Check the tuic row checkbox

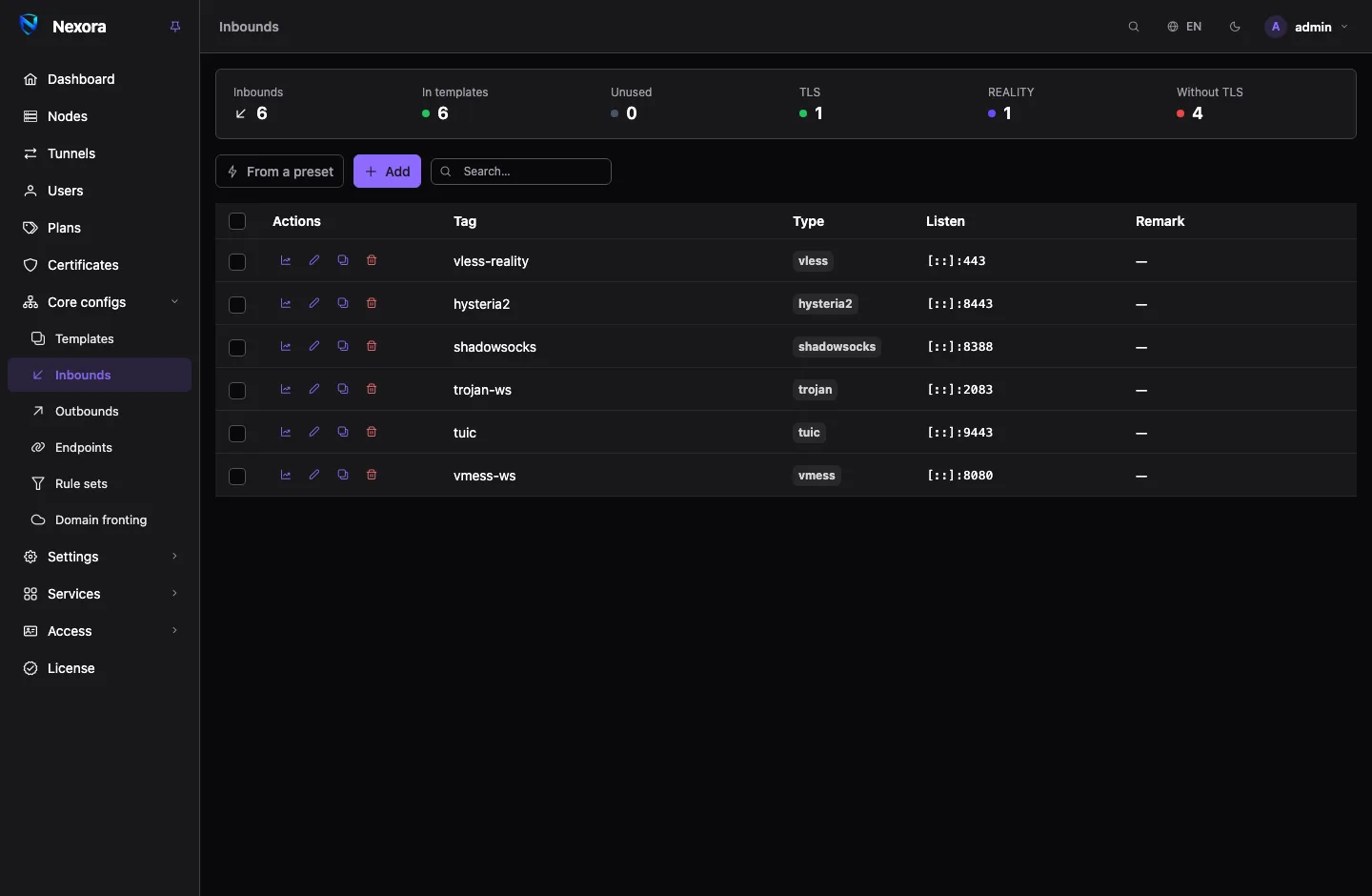[x=237, y=433]
